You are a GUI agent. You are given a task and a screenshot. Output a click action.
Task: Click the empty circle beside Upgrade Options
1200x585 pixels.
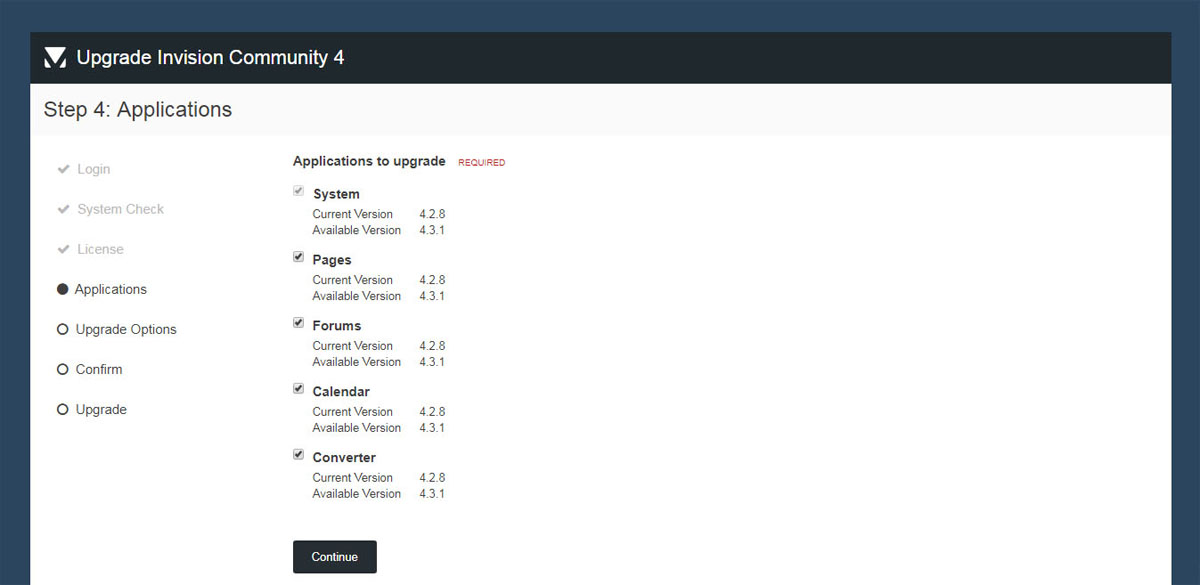pyautogui.click(x=63, y=329)
